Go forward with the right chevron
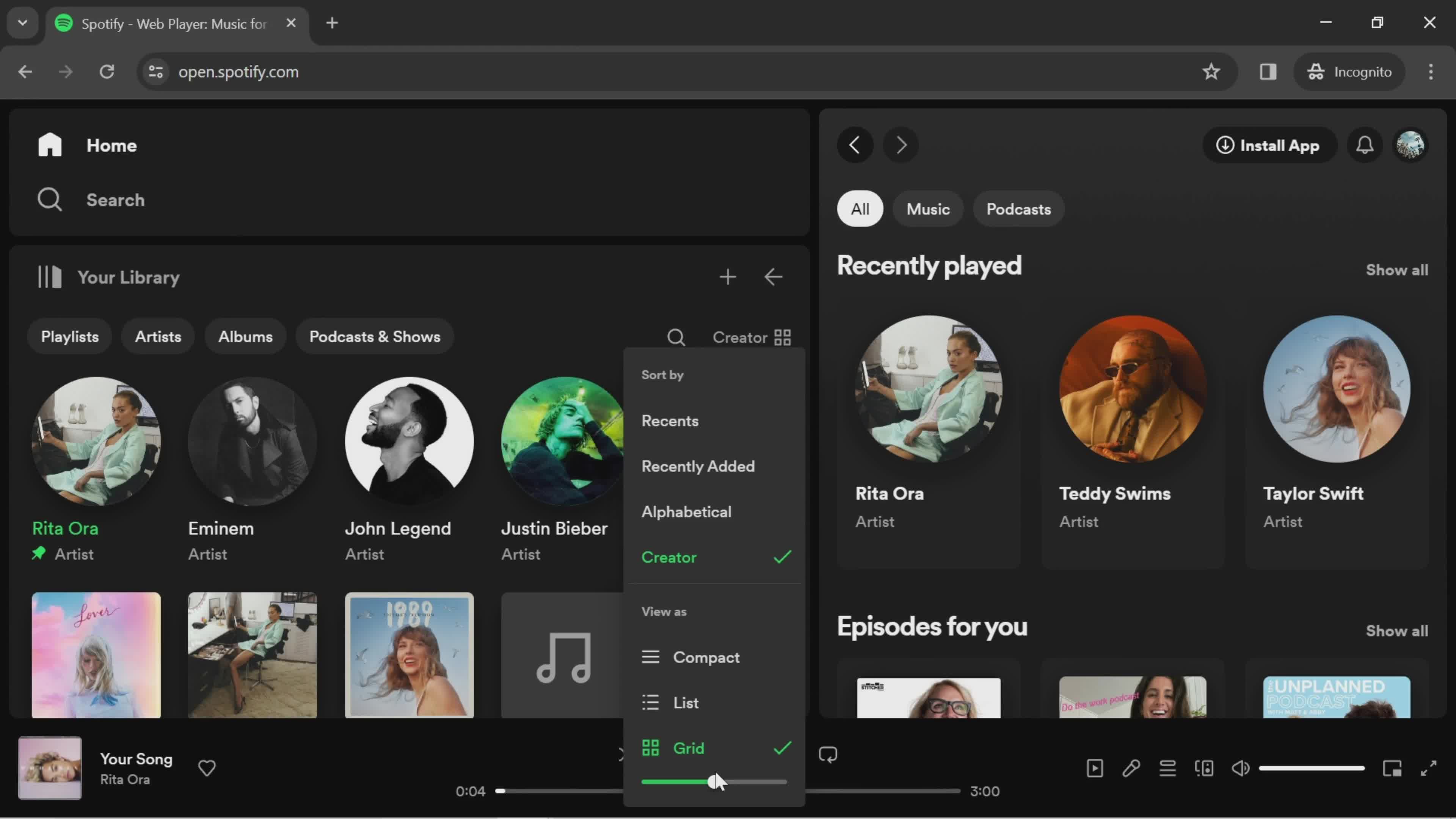The height and width of the screenshot is (819, 1456). [x=901, y=145]
